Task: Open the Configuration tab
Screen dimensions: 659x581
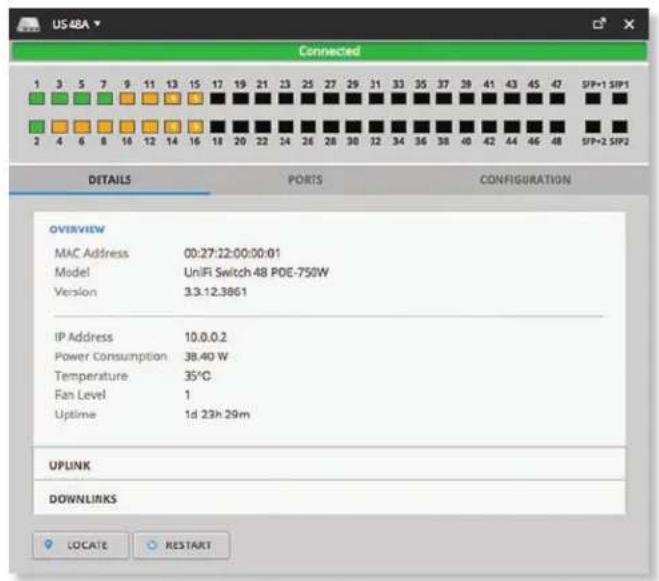Action: point(525,180)
